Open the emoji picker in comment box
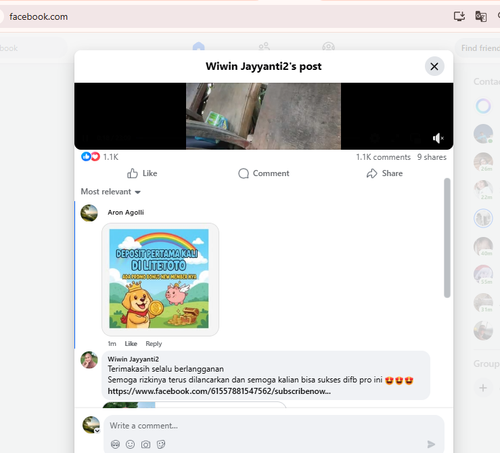The image size is (500, 453). (x=130, y=444)
